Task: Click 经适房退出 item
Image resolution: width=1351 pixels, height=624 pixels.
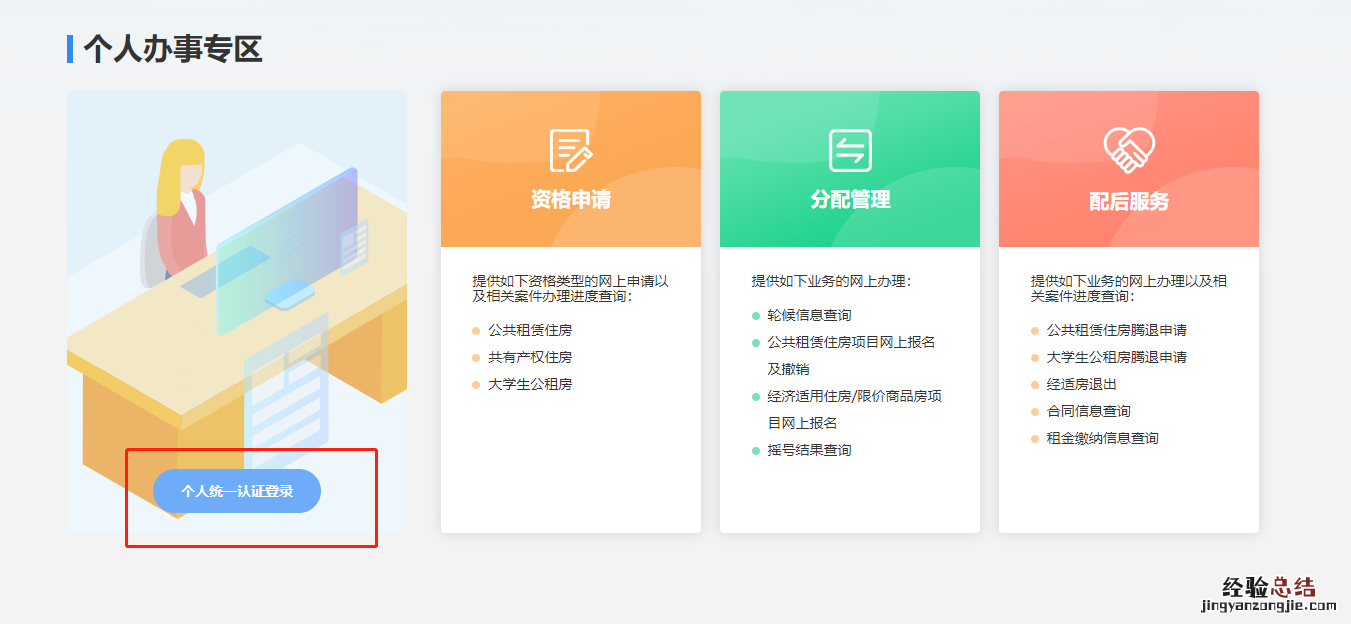Action: (x=1081, y=384)
